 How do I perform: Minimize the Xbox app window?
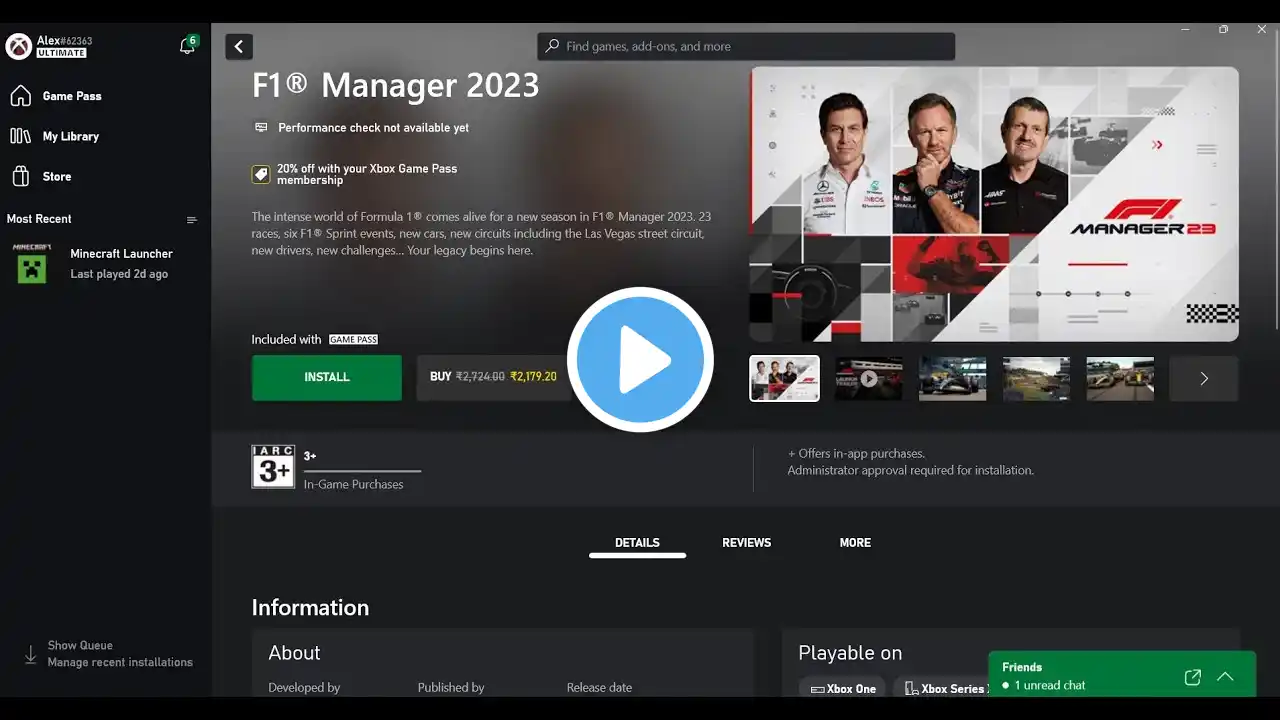coord(1185,29)
